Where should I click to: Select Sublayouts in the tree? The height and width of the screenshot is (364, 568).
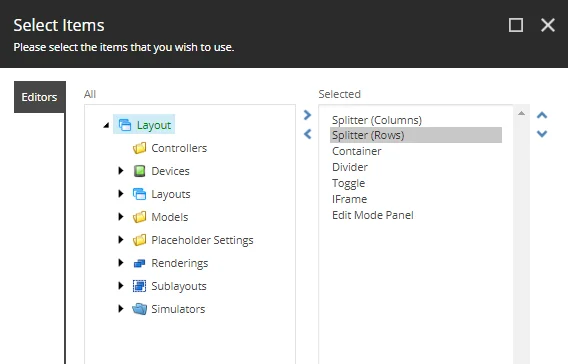point(179,286)
